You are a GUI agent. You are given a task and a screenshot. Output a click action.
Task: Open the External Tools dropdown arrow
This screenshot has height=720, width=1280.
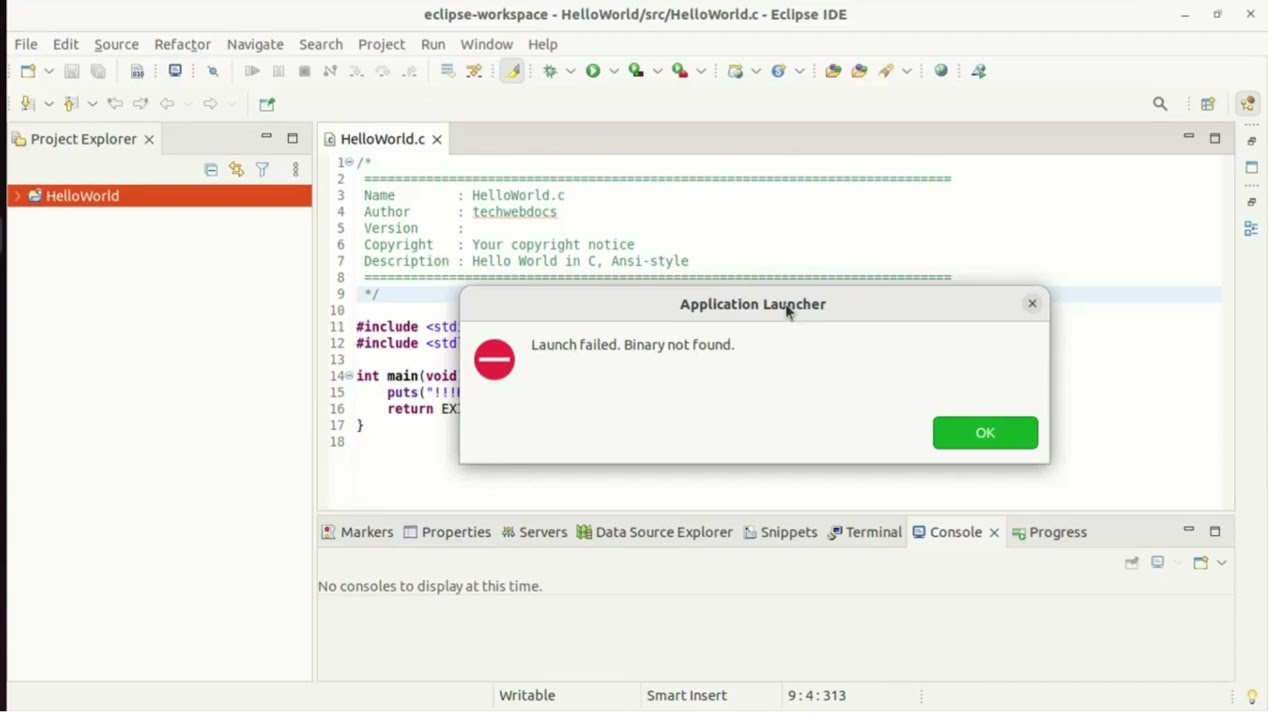pyautogui.click(x=701, y=71)
